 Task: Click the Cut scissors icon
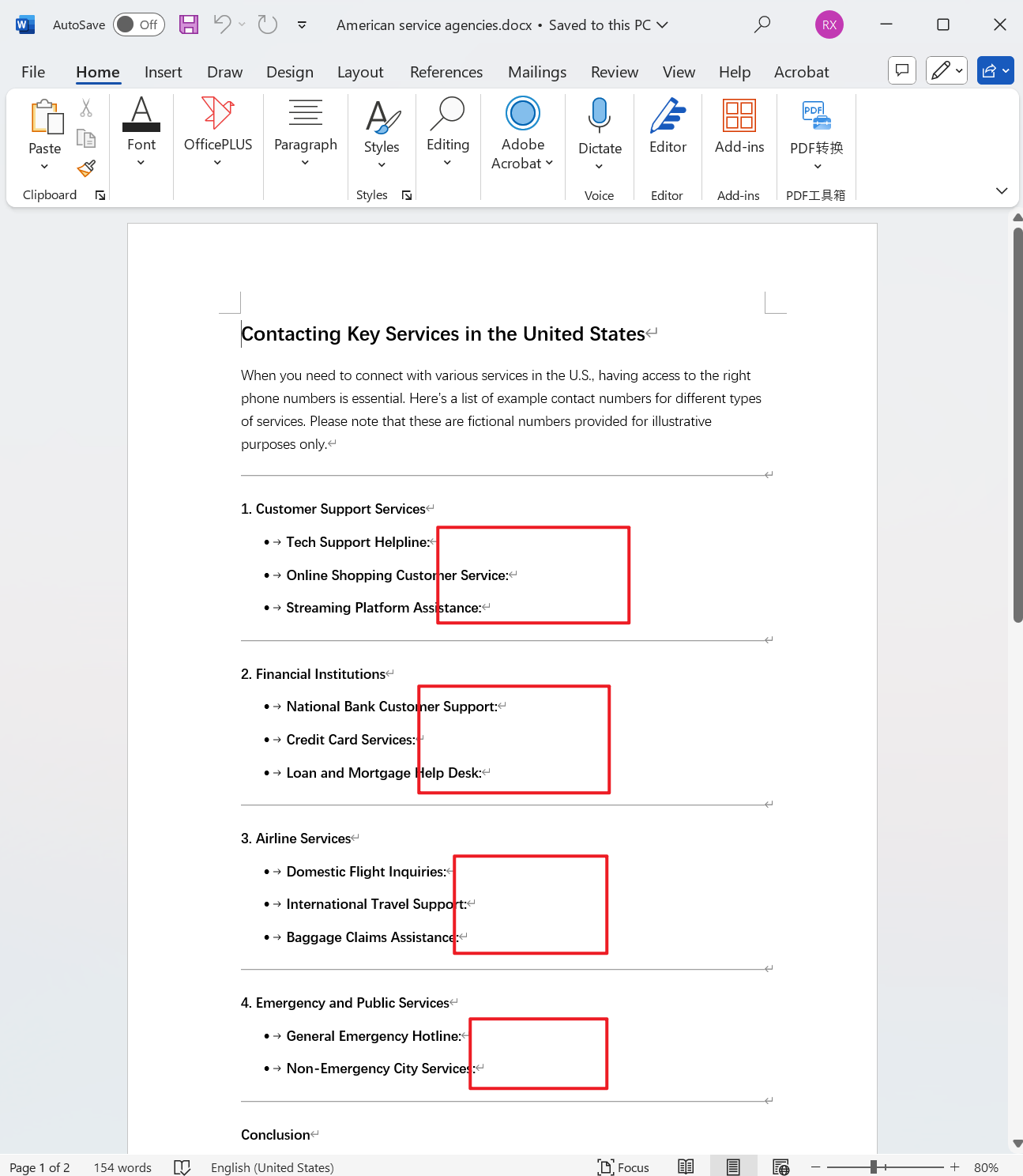[x=86, y=107]
